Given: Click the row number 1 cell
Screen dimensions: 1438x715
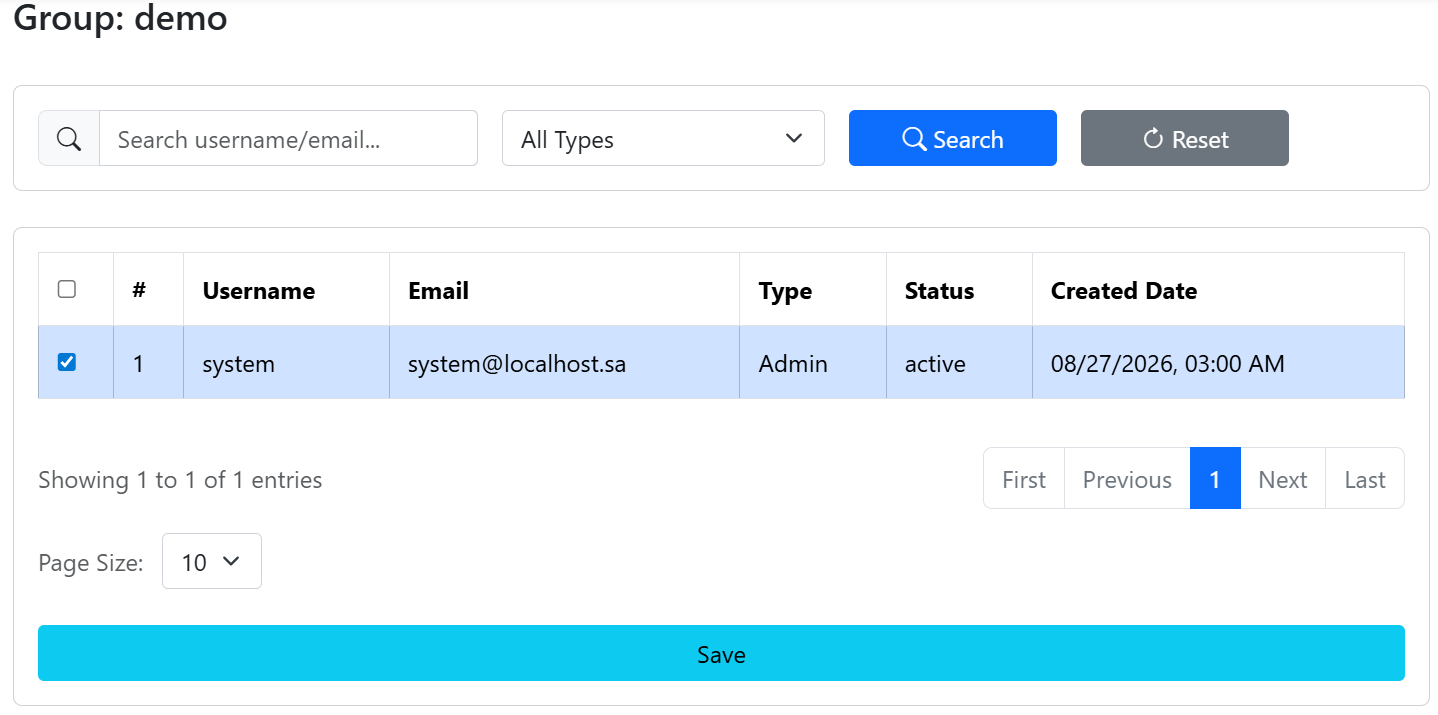Looking at the screenshot, I should (x=149, y=363).
